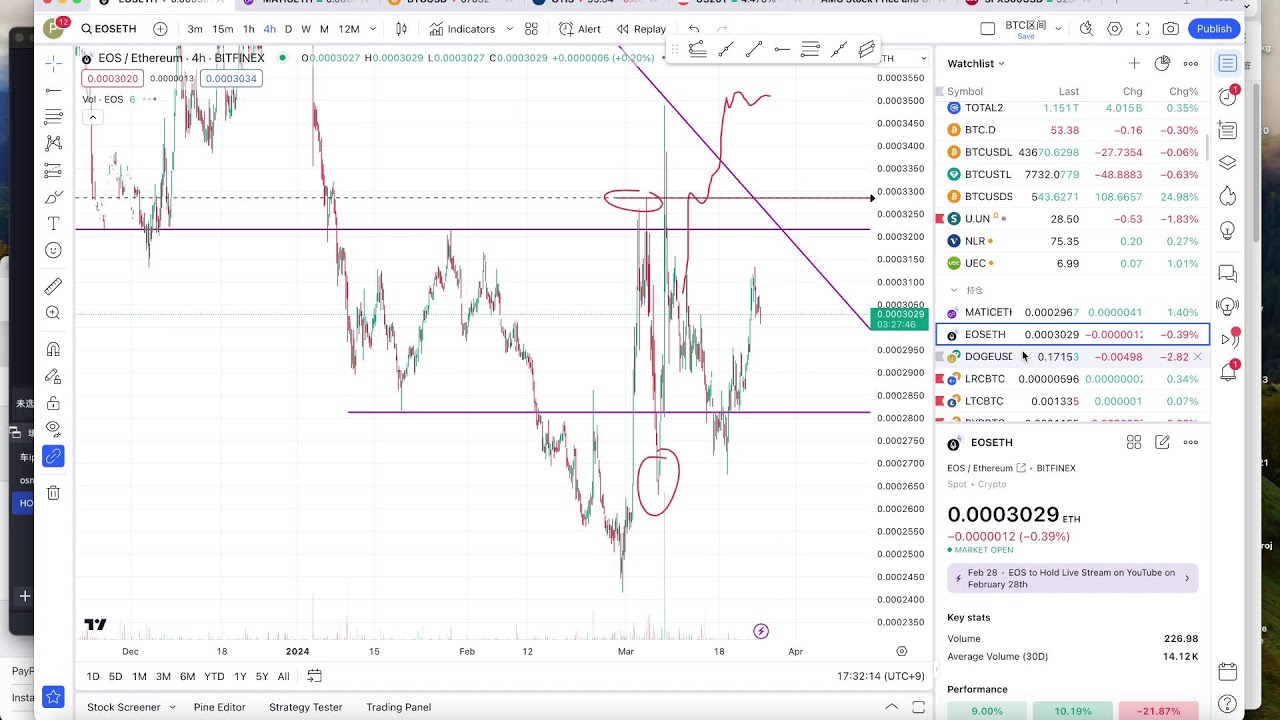Open the Watchlist panel in right sidebar
1280x720 pixels.
tap(1228, 64)
